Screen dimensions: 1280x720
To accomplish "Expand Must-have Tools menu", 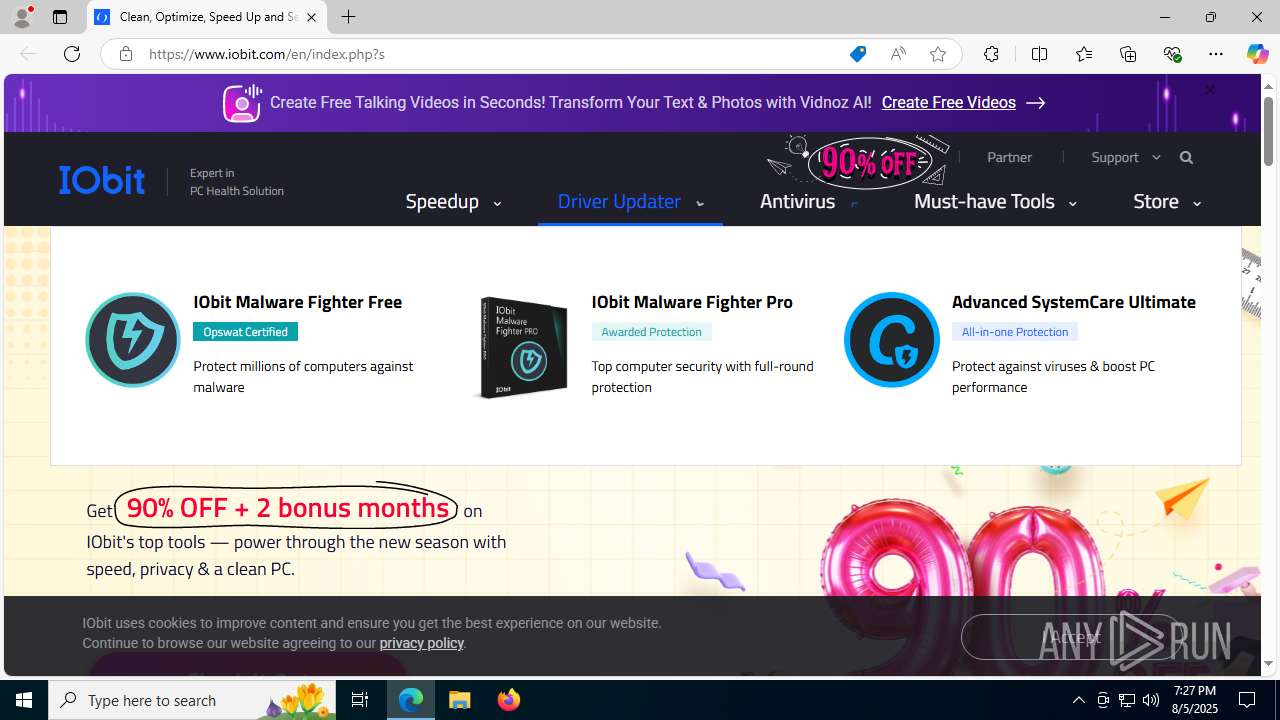I will [995, 201].
